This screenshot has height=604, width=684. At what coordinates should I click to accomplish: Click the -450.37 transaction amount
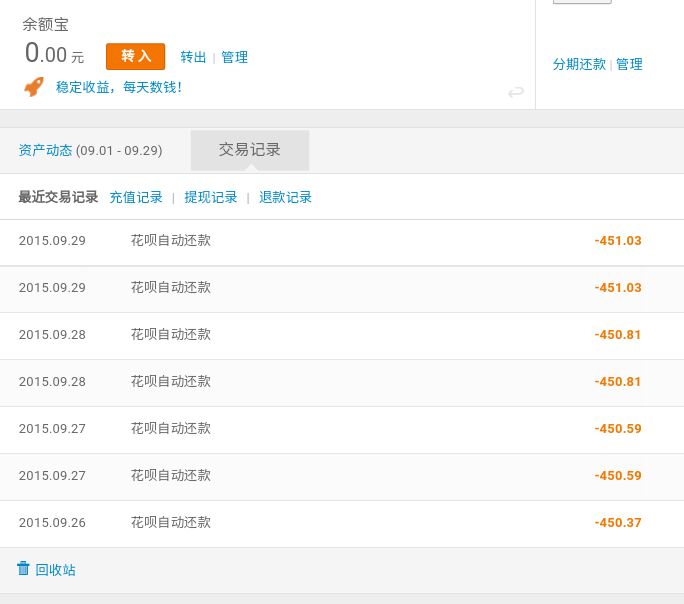coord(618,523)
